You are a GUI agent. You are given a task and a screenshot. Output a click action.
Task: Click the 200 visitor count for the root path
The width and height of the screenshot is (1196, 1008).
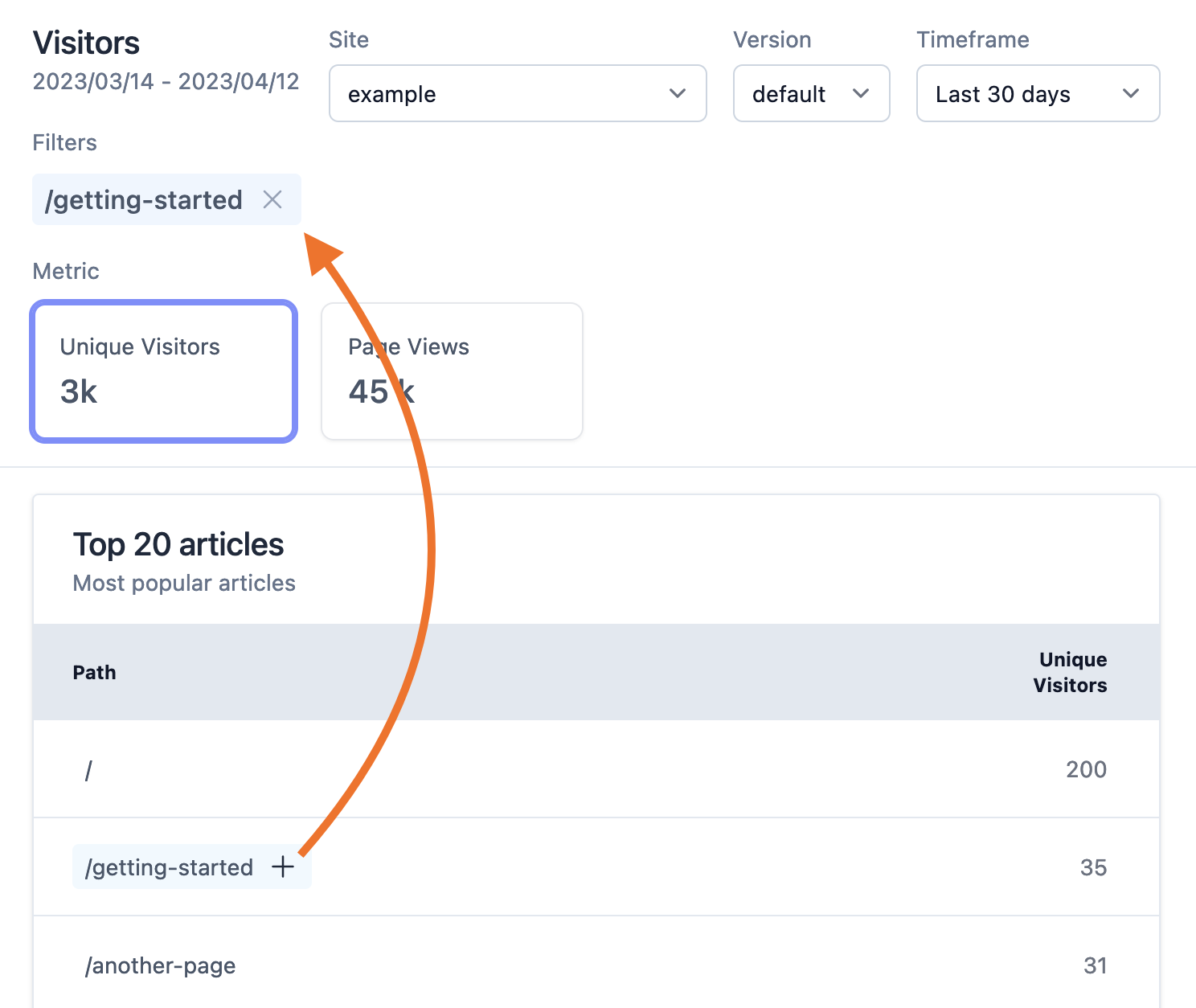click(1086, 769)
